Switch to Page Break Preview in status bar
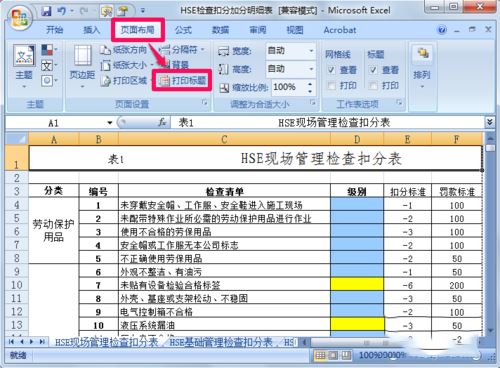Image resolution: width=500 pixels, height=368 pixels. coord(346,355)
